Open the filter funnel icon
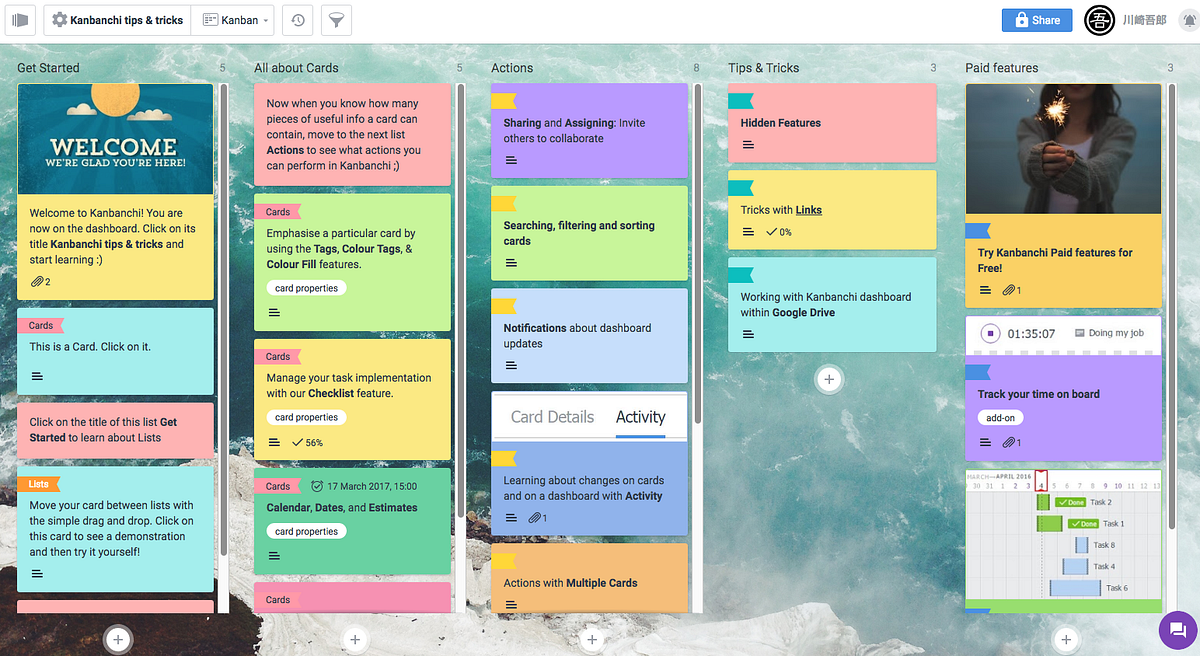The width and height of the screenshot is (1200, 656). pyautogui.click(x=336, y=20)
